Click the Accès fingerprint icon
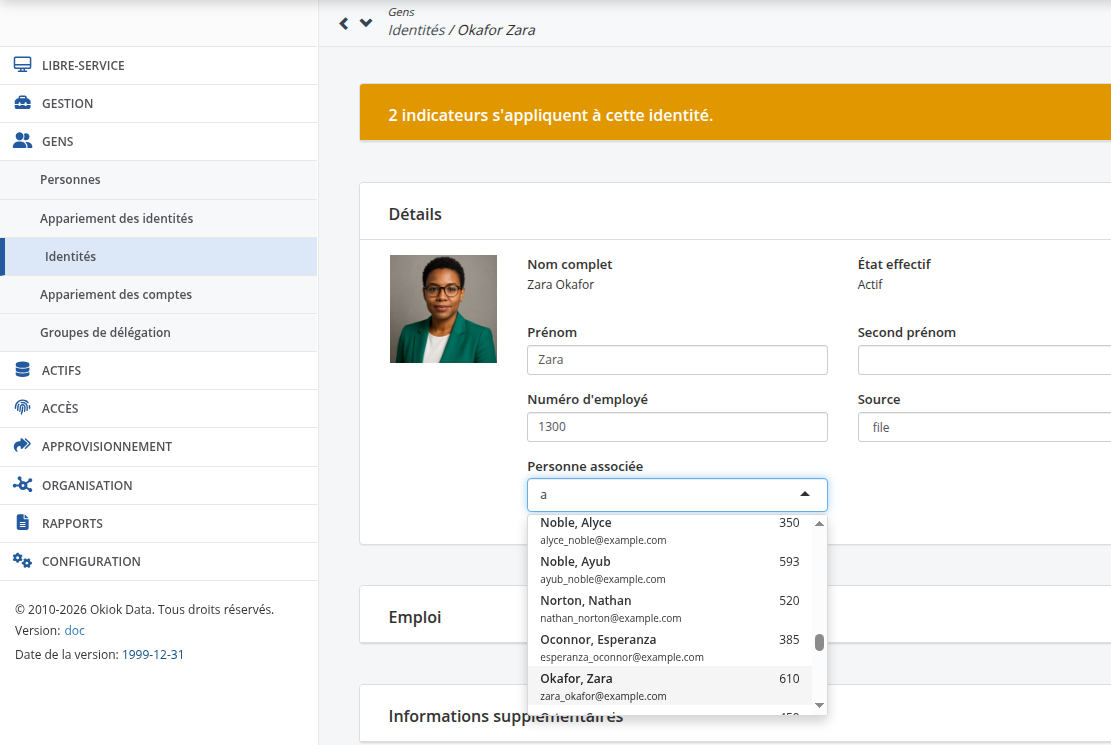This screenshot has height=745, width=1111. click(x=23, y=408)
